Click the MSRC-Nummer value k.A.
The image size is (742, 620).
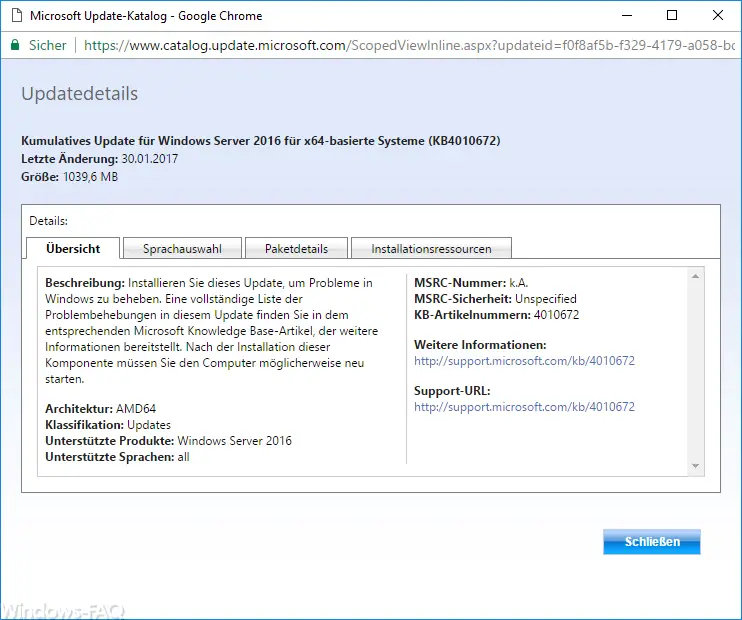coord(519,283)
